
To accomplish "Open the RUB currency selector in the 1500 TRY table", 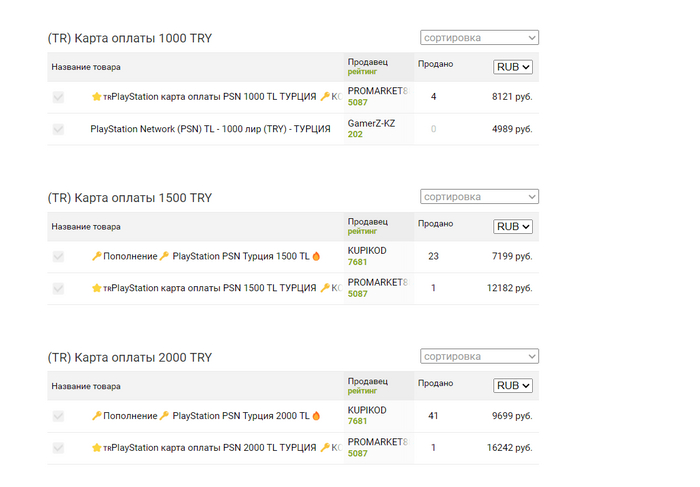I will [513, 227].
